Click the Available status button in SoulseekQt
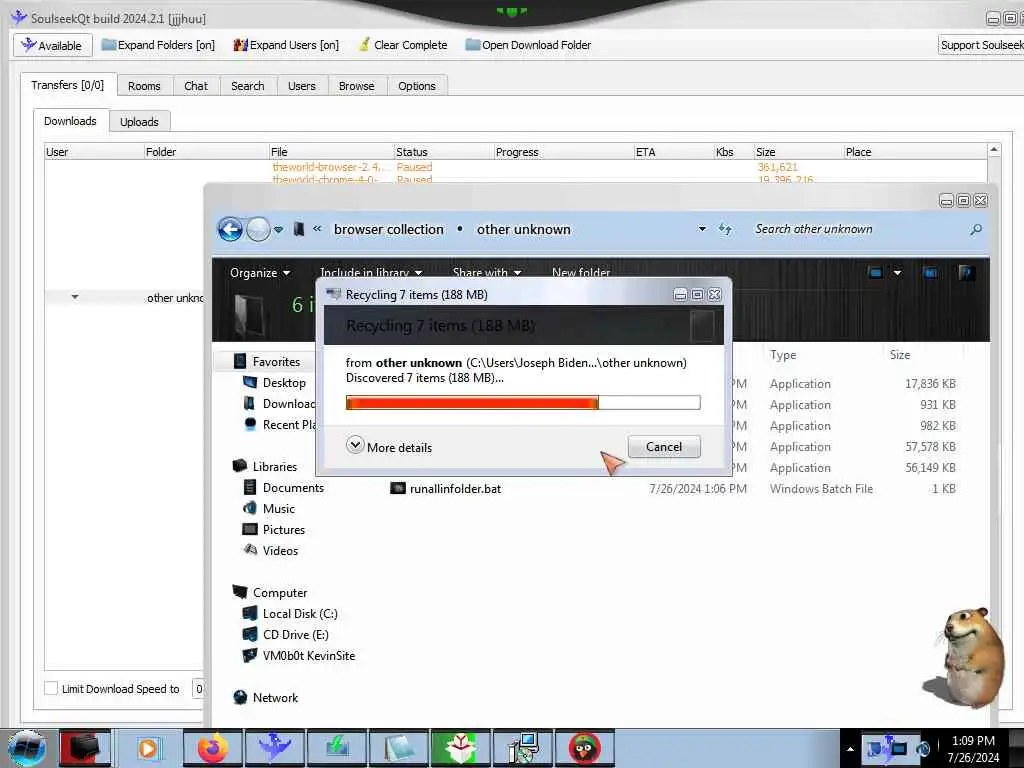Screen dimensions: 1024x768 point(52,45)
